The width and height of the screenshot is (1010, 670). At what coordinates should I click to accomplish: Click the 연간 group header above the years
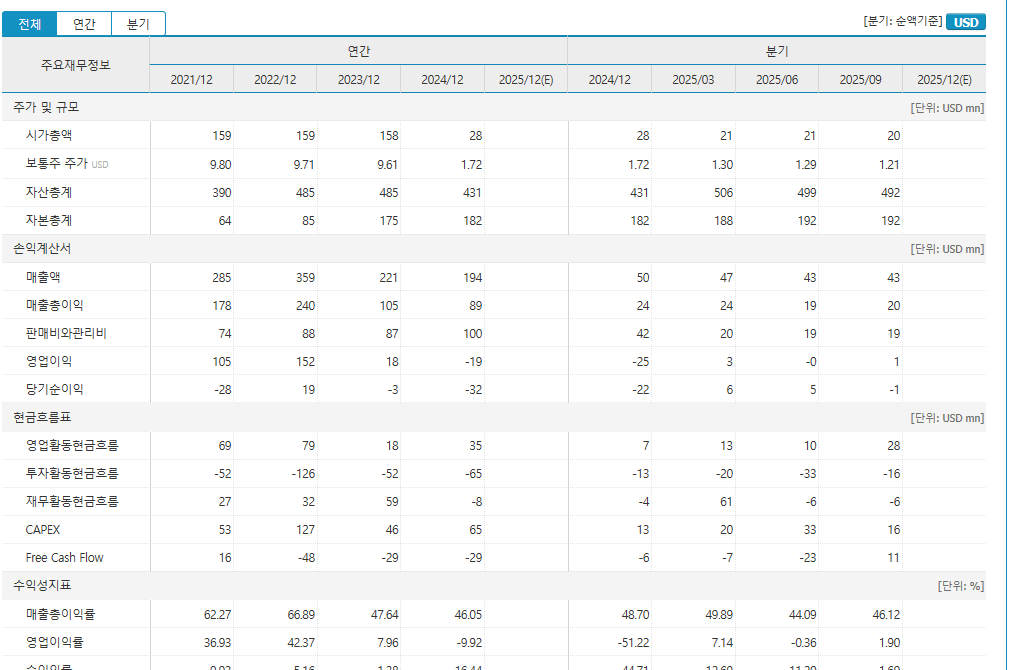point(358,51)
